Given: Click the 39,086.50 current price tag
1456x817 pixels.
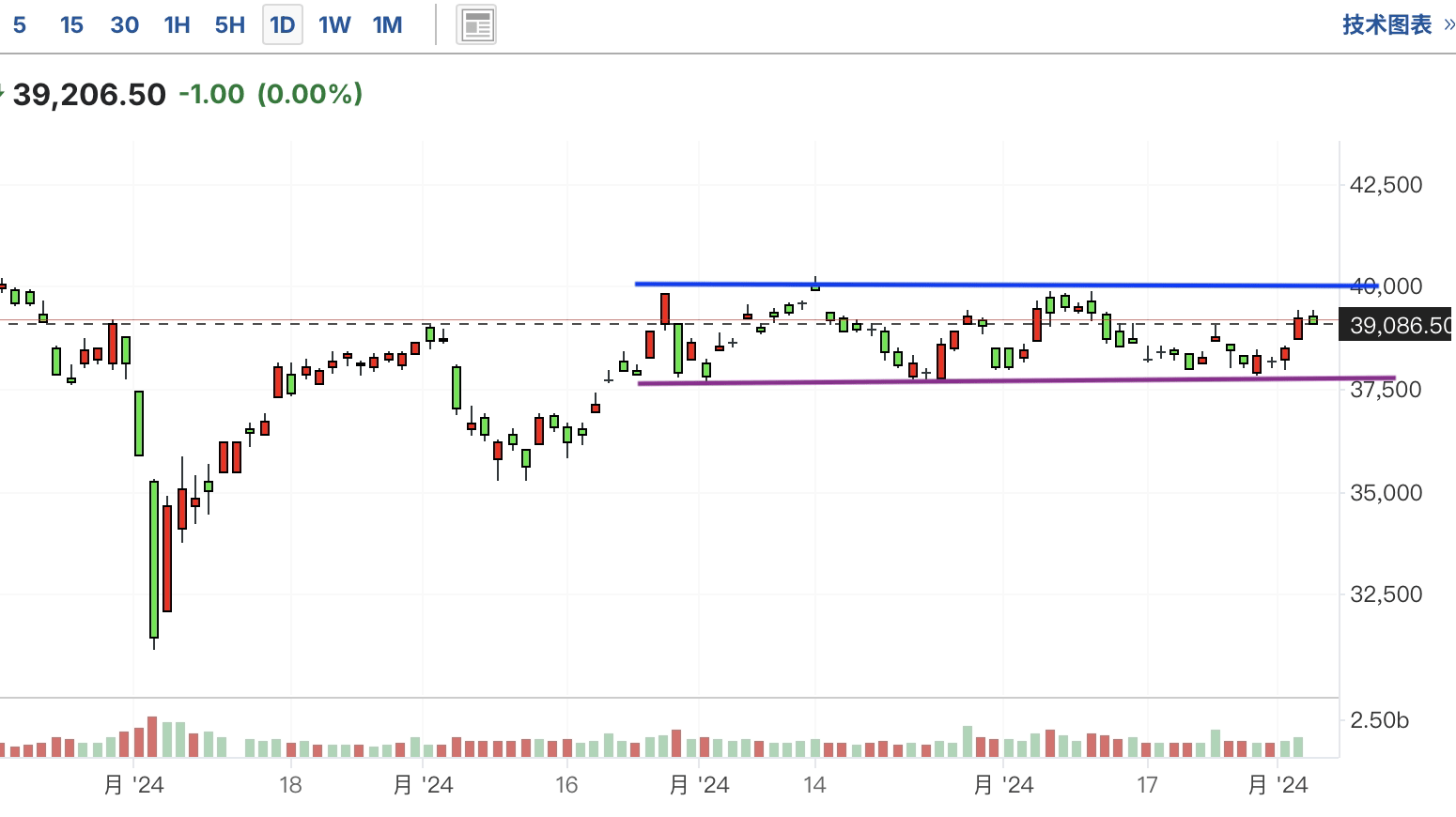Looking at the screenshot, I should point(1397,325).
